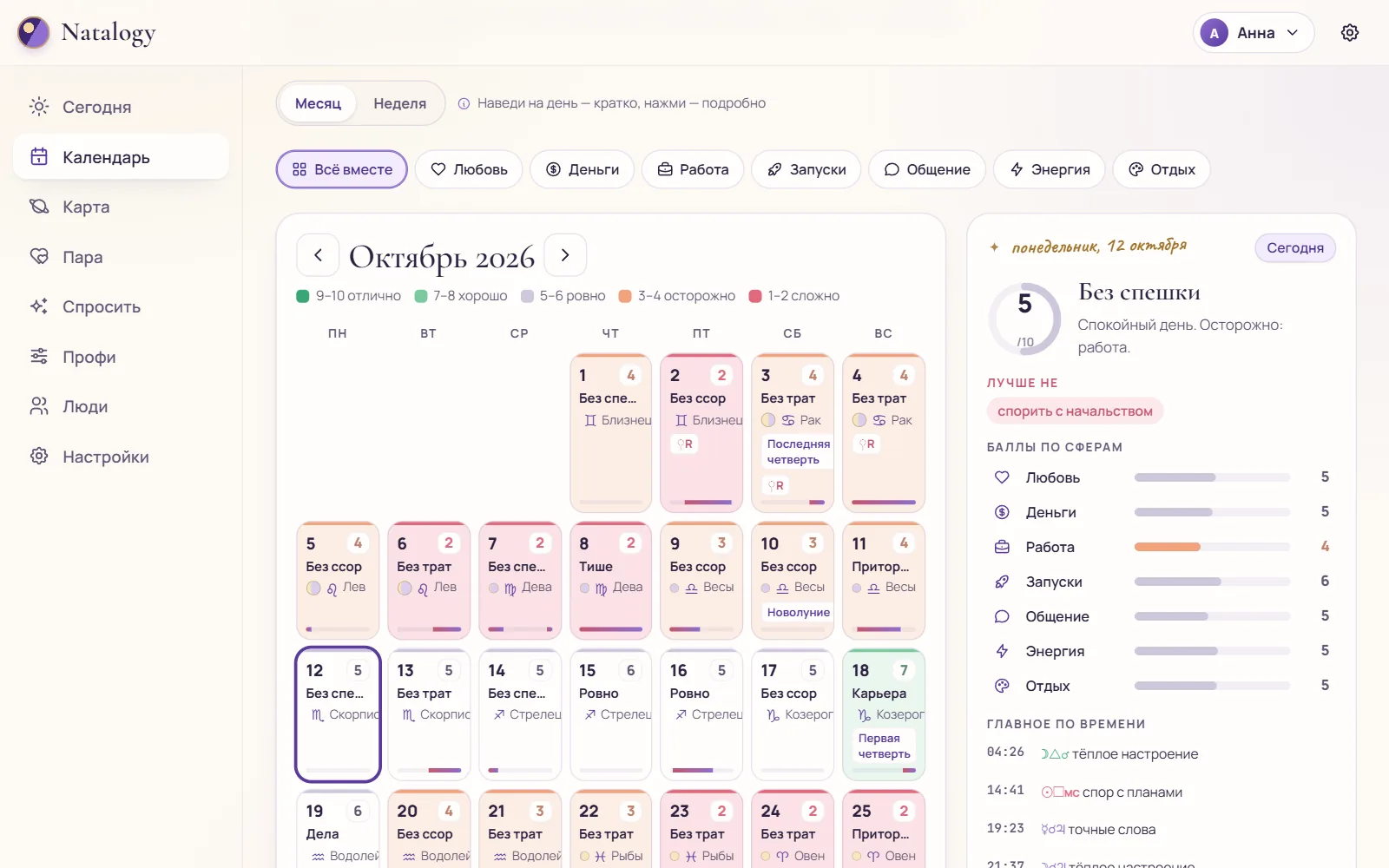Click the спорить с начальством tag
Viewport: 1389px width, 868px height.
tap(1075, 411)
